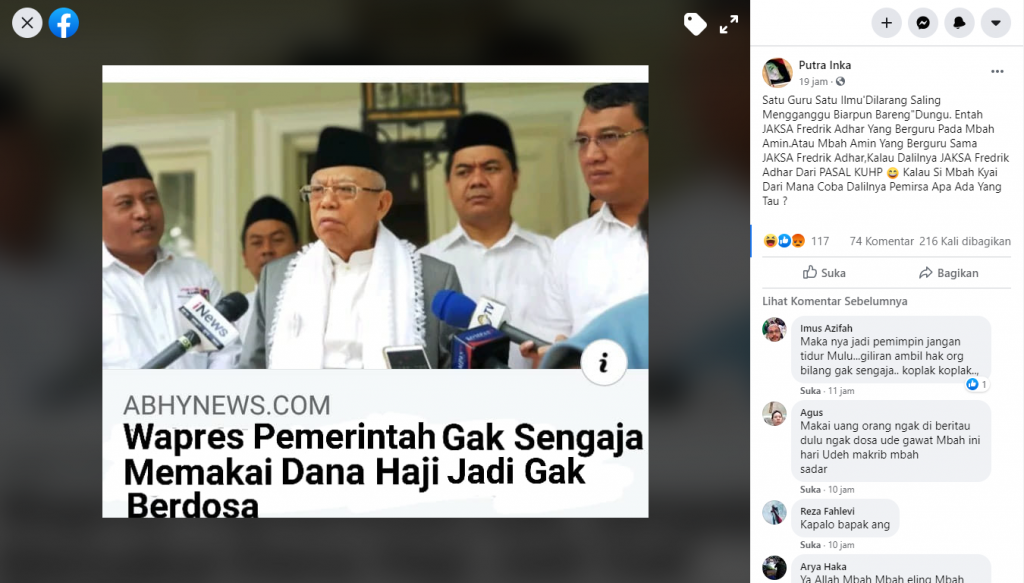The width and height of the screenshot is (1024, 583).
Task: View the 74 Komentar count
Action: click(x=881, y=241)
